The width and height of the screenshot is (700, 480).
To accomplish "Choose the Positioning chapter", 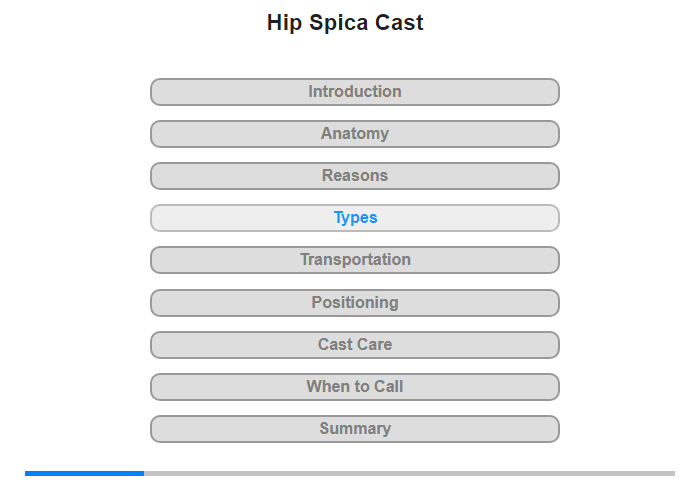I will [354, 303].
